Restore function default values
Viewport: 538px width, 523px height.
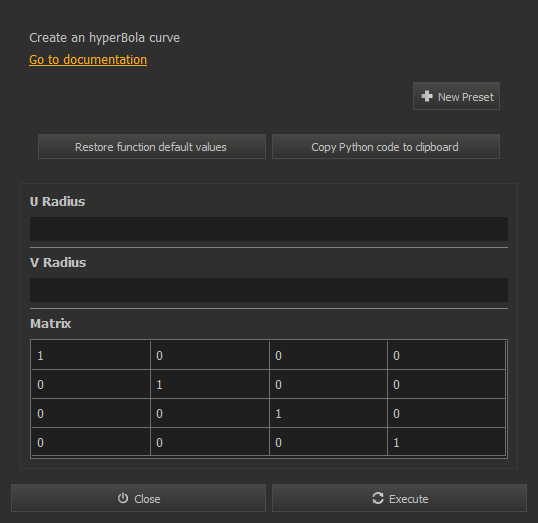click(152, 147)
